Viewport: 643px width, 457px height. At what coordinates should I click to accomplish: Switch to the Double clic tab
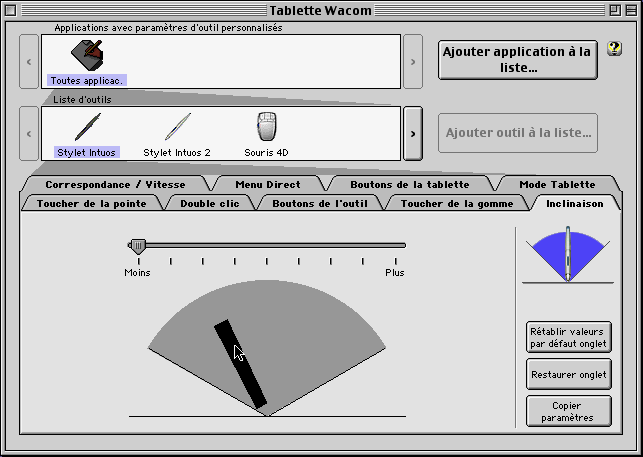tap(210, 204)
